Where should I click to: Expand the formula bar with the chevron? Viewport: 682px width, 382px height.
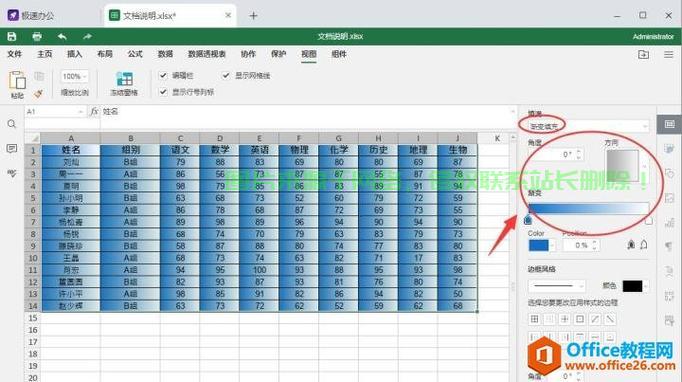(x=513, y=112)
